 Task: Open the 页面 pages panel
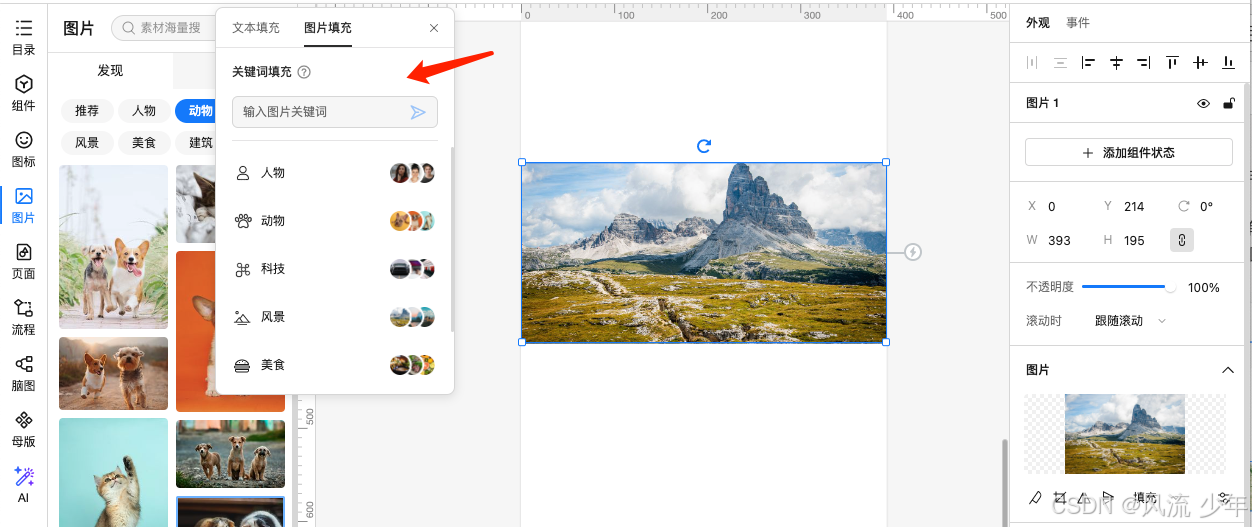click(x=23, y=261)
